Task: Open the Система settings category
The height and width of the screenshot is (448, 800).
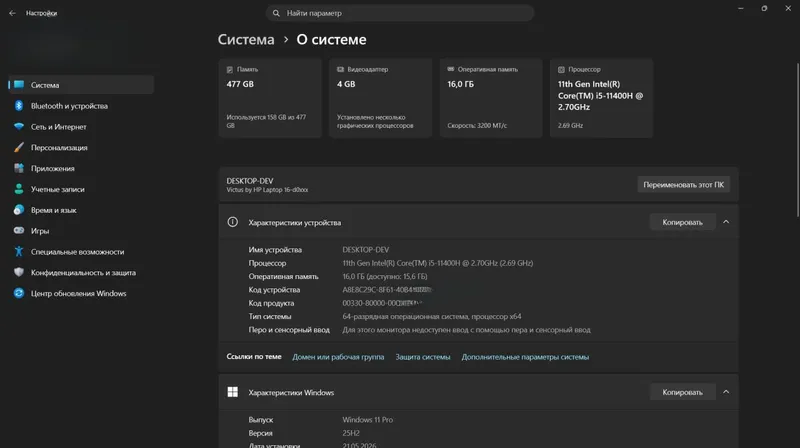Action: click(81, 85)
